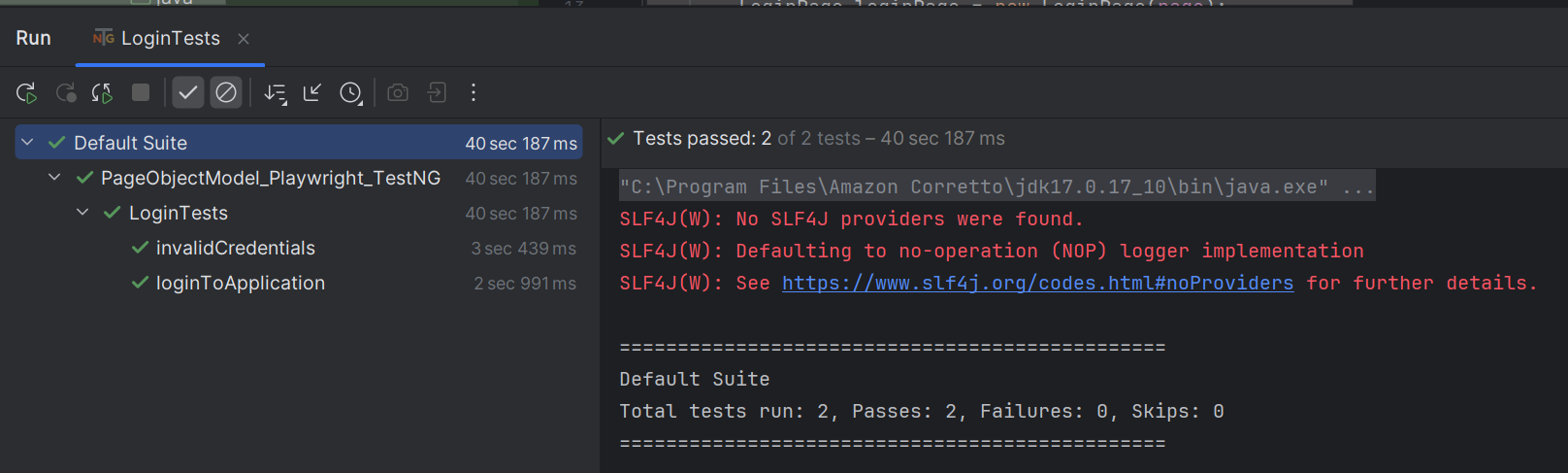This screenshot has height=473, width=1568.
Task: Collapse the Default Suite node
Action: click(27, 143)
